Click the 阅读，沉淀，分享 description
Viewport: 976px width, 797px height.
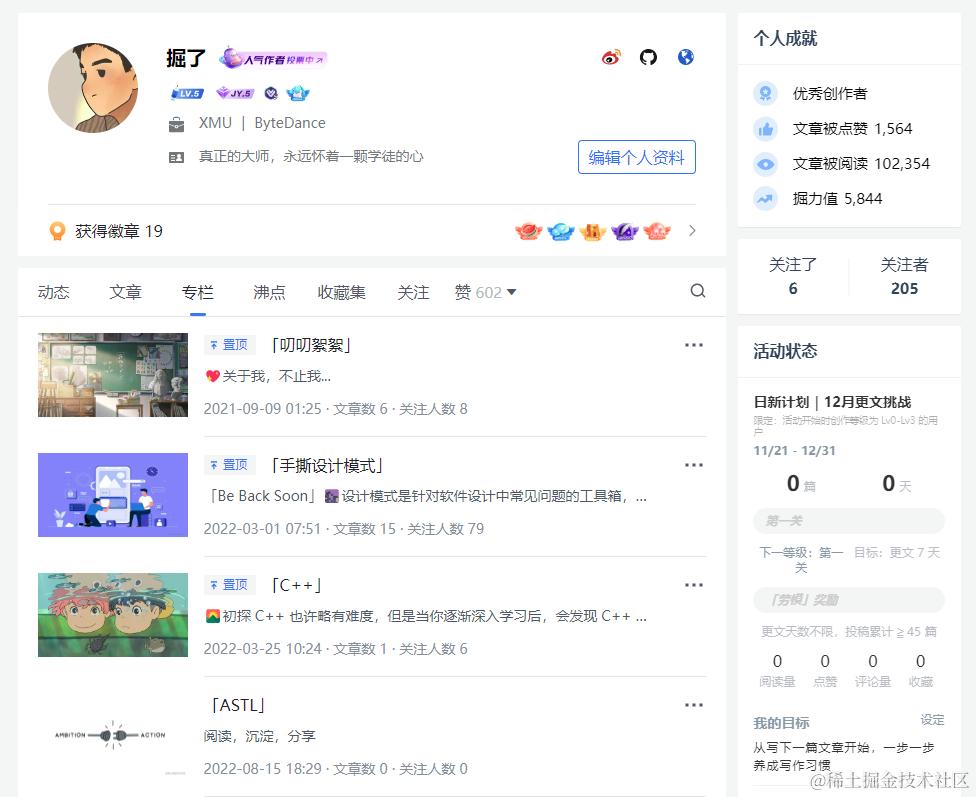[260, 737]
